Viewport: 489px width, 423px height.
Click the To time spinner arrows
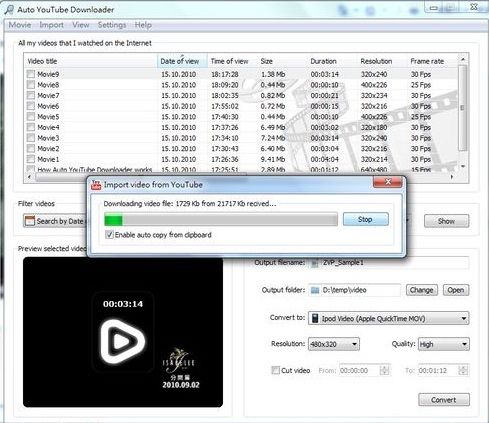(x=463, y=370)
